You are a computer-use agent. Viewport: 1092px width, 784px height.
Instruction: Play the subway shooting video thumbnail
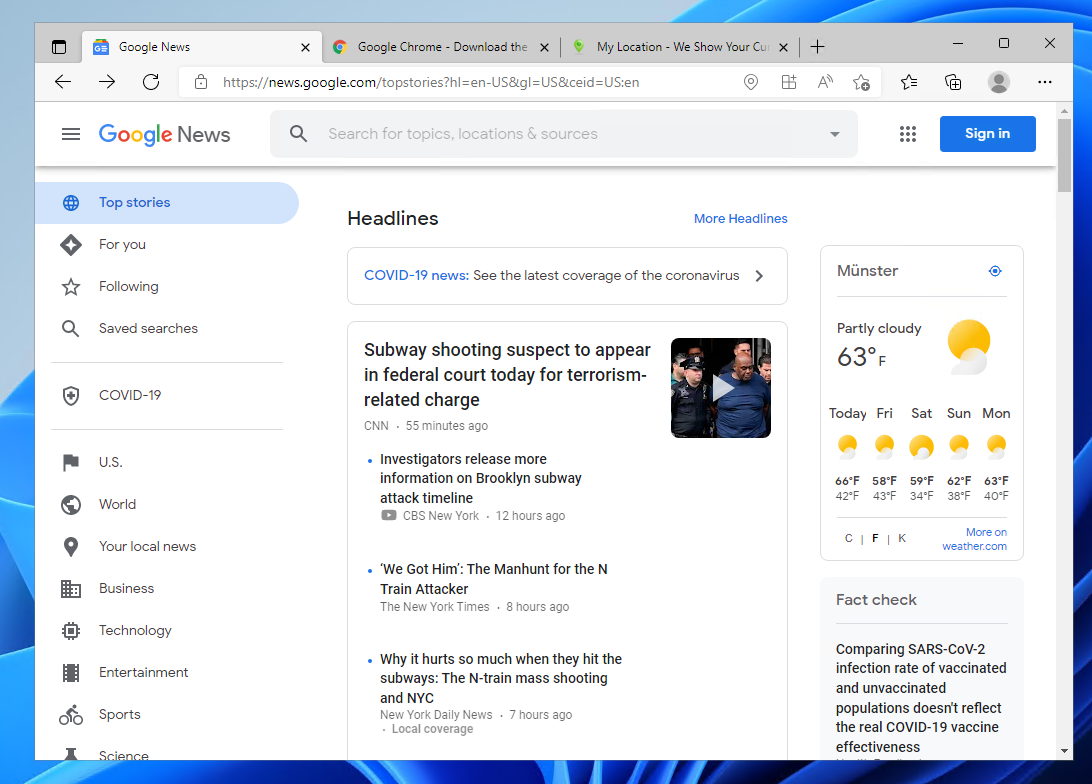tap(721, 388)
